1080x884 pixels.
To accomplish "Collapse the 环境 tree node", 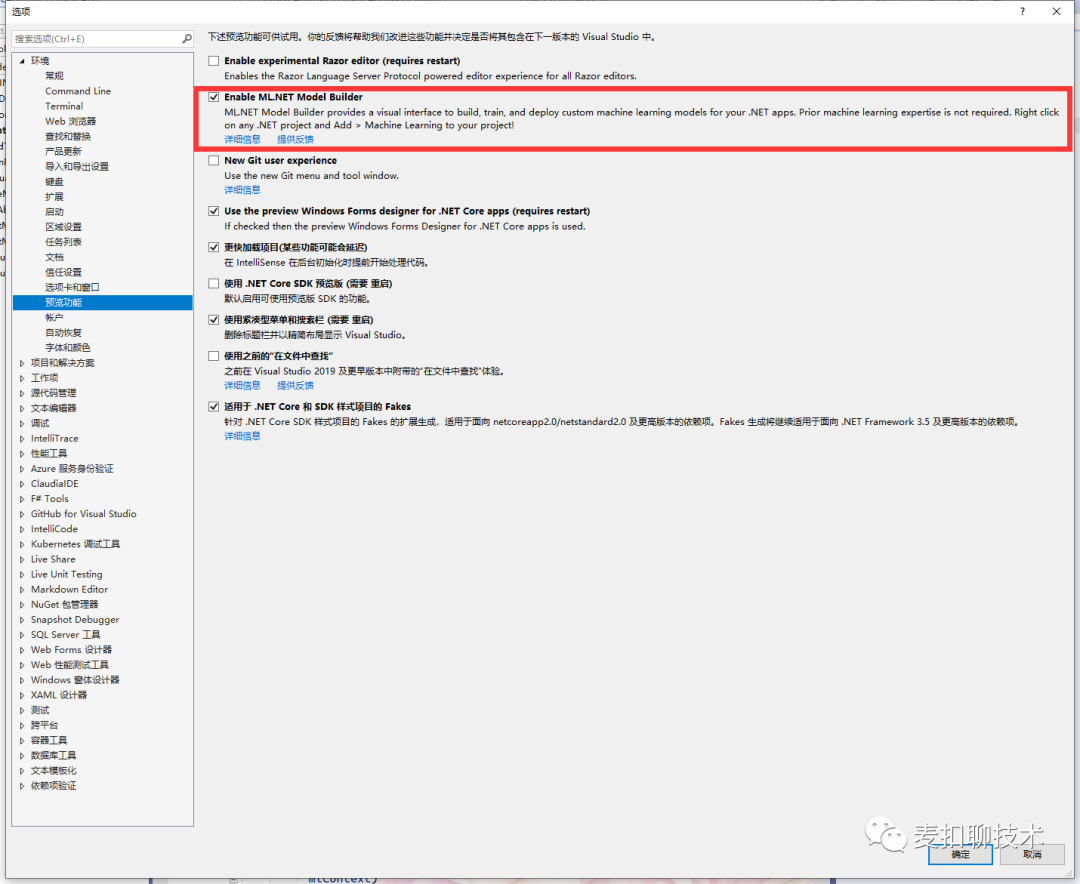I will click(22, 61).
